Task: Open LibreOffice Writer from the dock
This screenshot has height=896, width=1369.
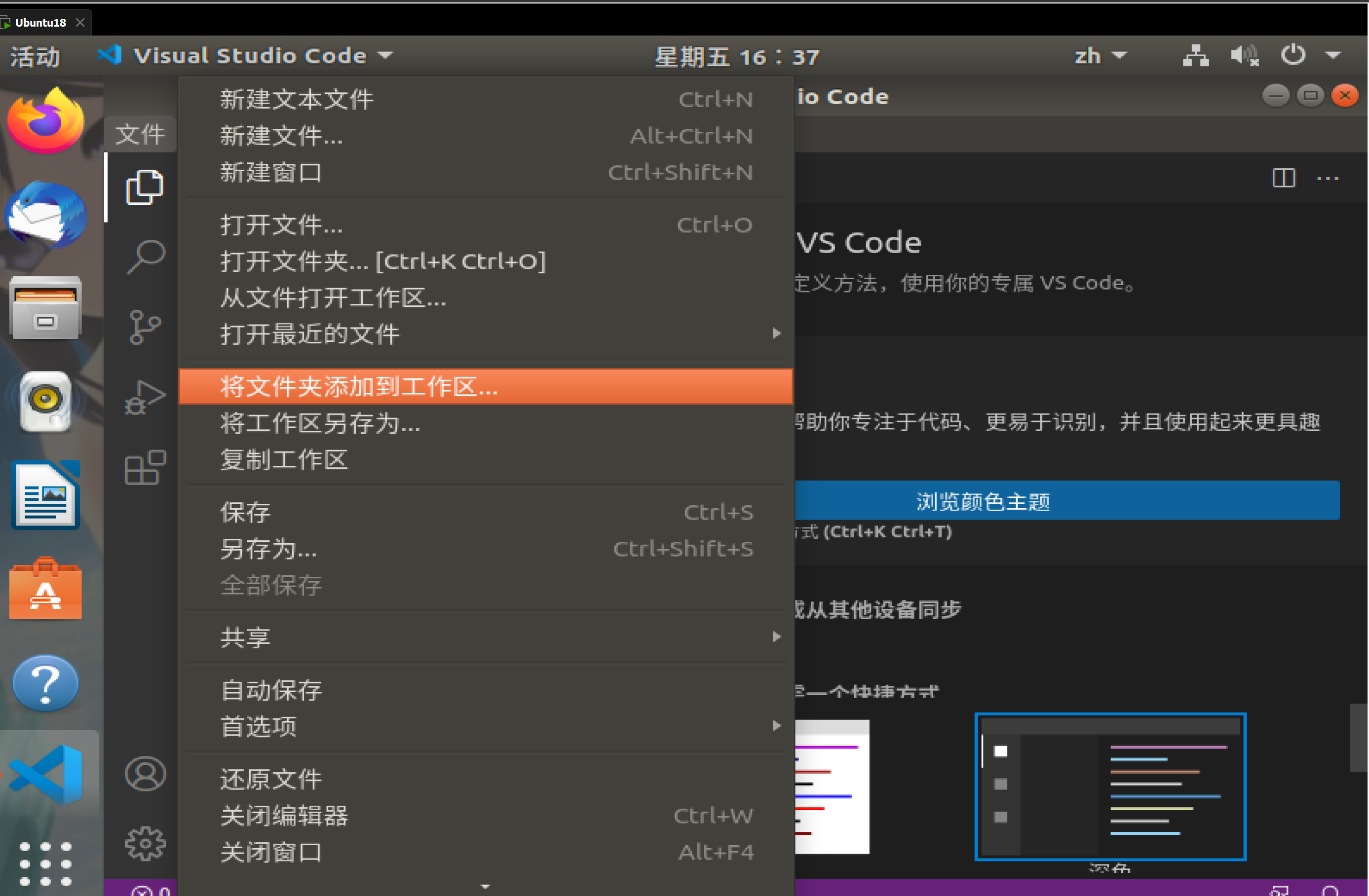Action: [x=45, y=494]
